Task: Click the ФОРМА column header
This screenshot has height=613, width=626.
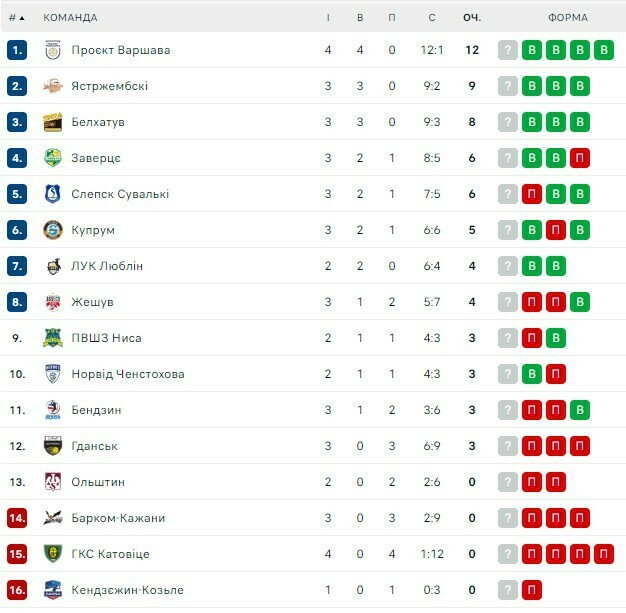Action: (568, 17)
